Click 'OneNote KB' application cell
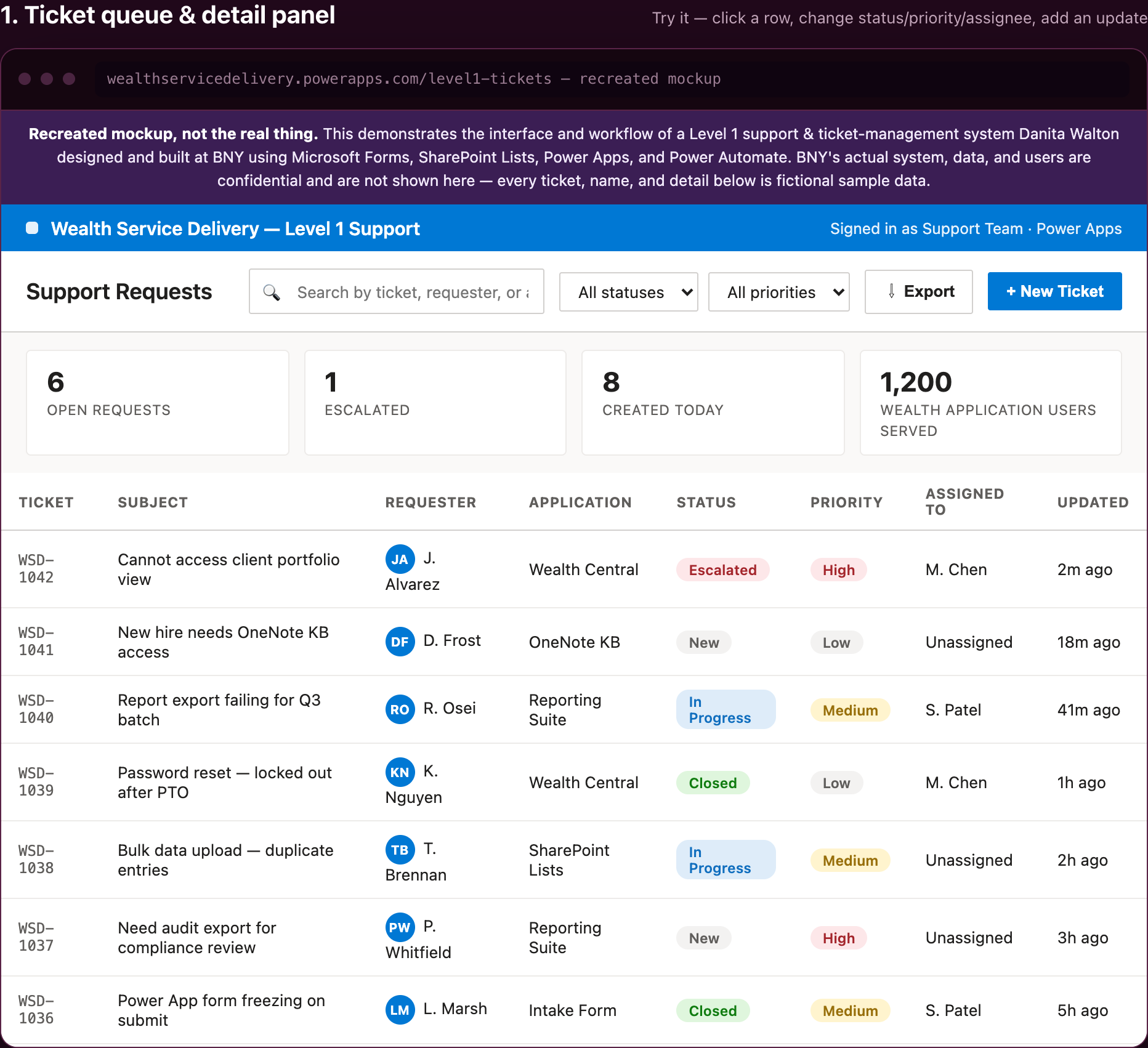This screenshot has width=1148, height=1048. [x=574, y=642]
